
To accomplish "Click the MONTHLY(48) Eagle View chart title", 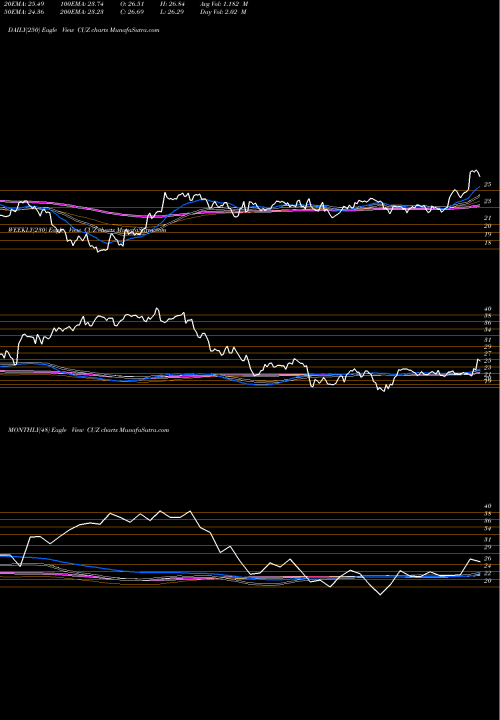I will [89, 430].
